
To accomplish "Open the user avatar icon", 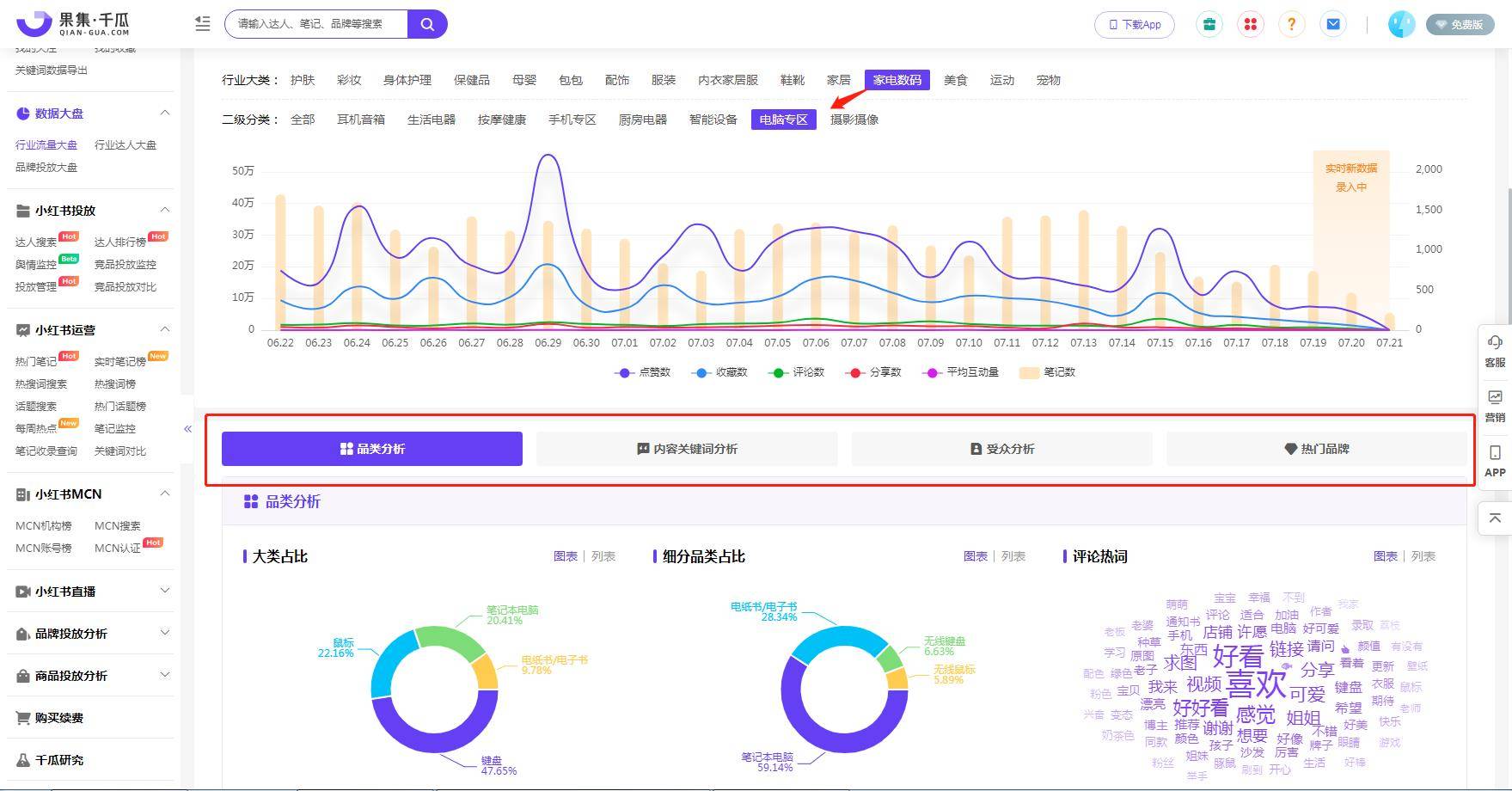I will point(1401,24).
